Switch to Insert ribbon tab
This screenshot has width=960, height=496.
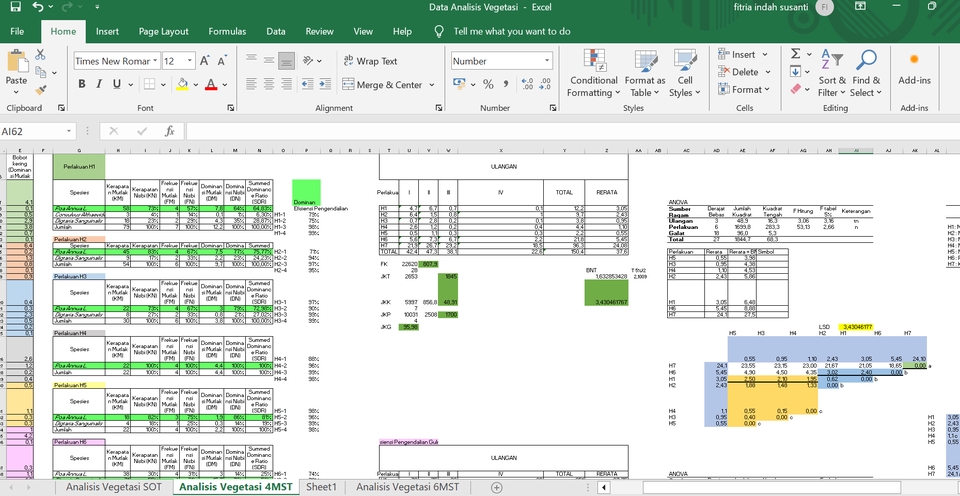point(107,31)
